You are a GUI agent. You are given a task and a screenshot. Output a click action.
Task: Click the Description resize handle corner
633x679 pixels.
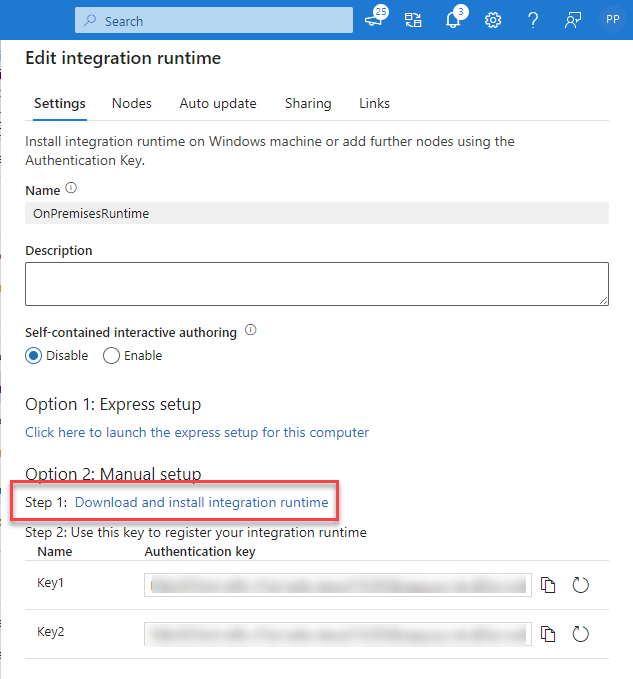[x=604, y=301]
